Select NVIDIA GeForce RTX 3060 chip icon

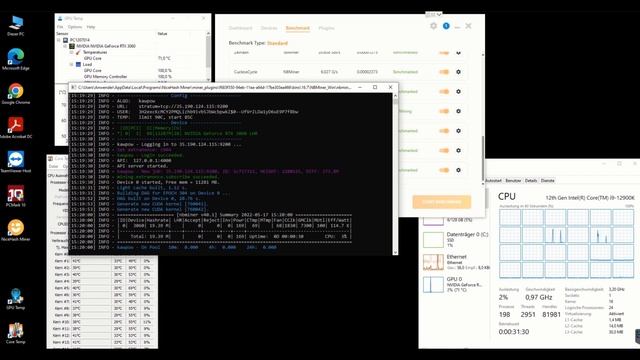pyautogui.click(x=72, y=46)
